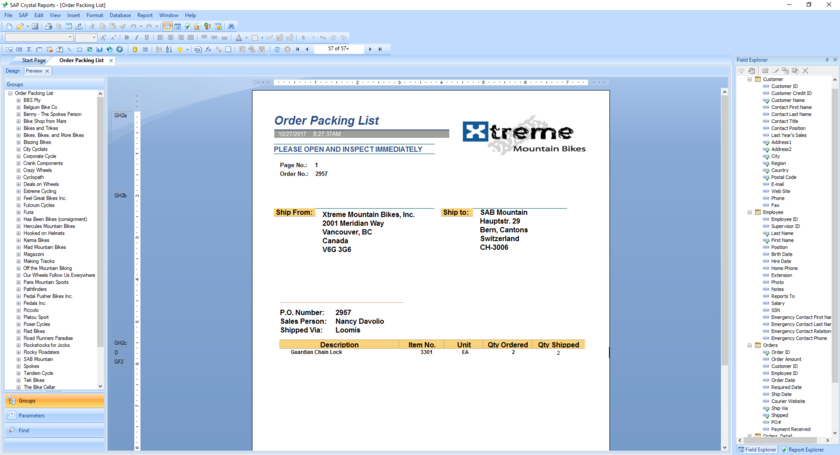Viewport: 840px width, 455px height.
Task: Collapse the Order Packing List root node
Action: click(x=10, y=93)
